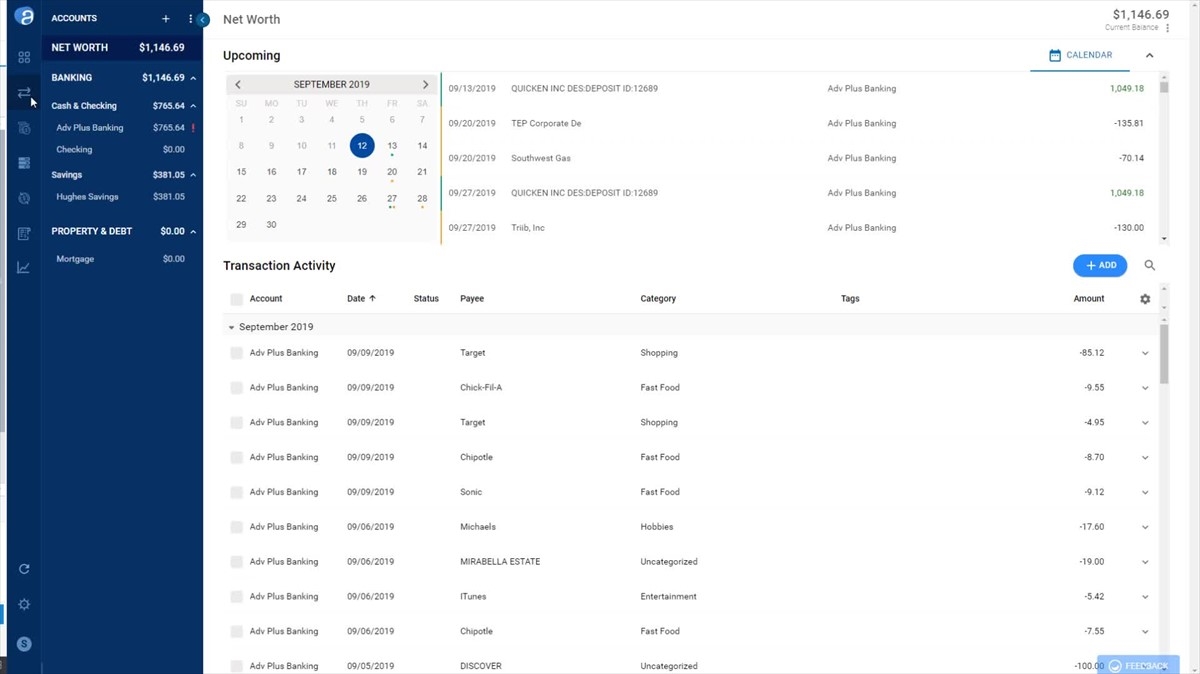Click the search icon in Transaction Activity

coord(1150,266)
